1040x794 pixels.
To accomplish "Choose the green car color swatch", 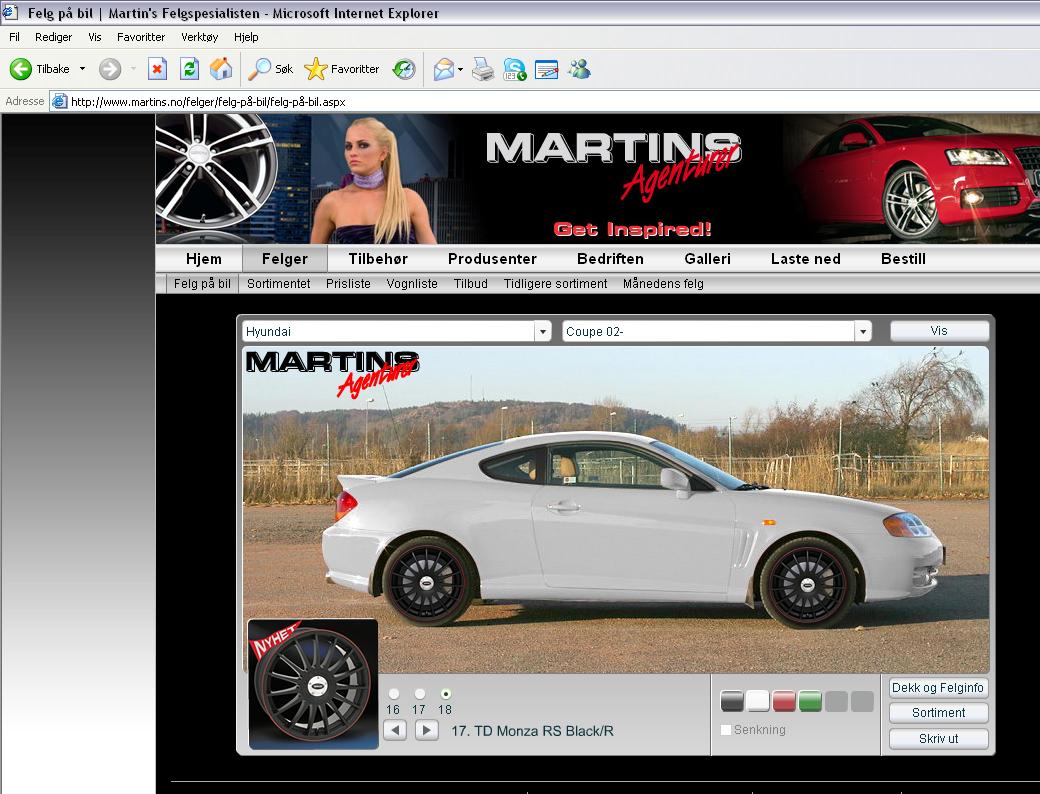I will 810,701.
